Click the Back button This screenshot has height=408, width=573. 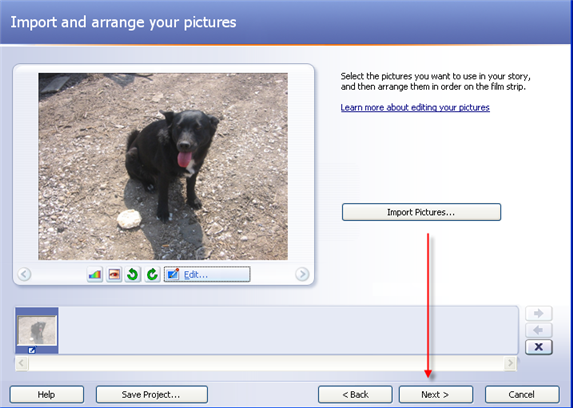[x=355, y=394]
